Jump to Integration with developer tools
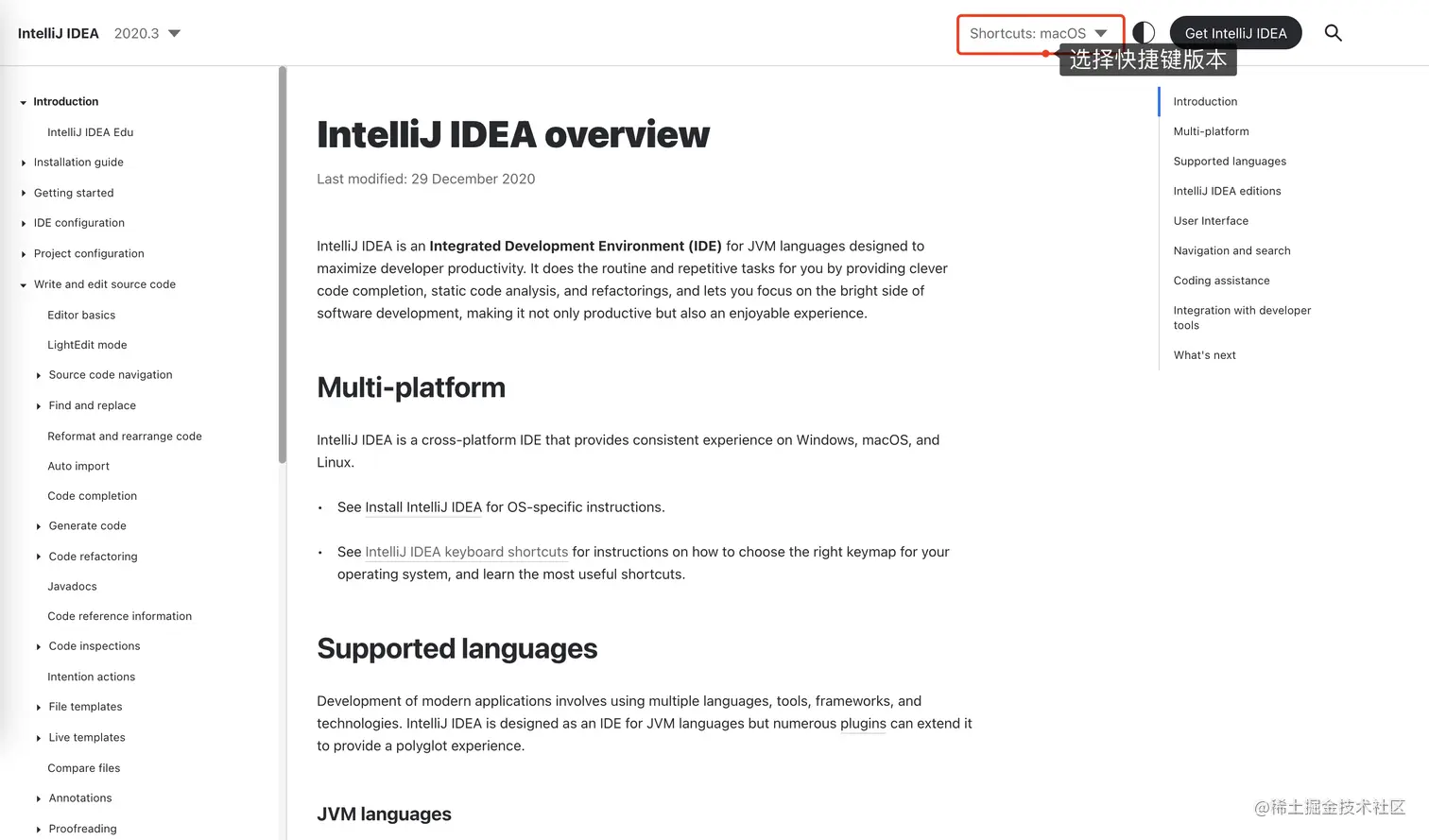This screenshot has width=1429, height=840. tap(1242, 317)
